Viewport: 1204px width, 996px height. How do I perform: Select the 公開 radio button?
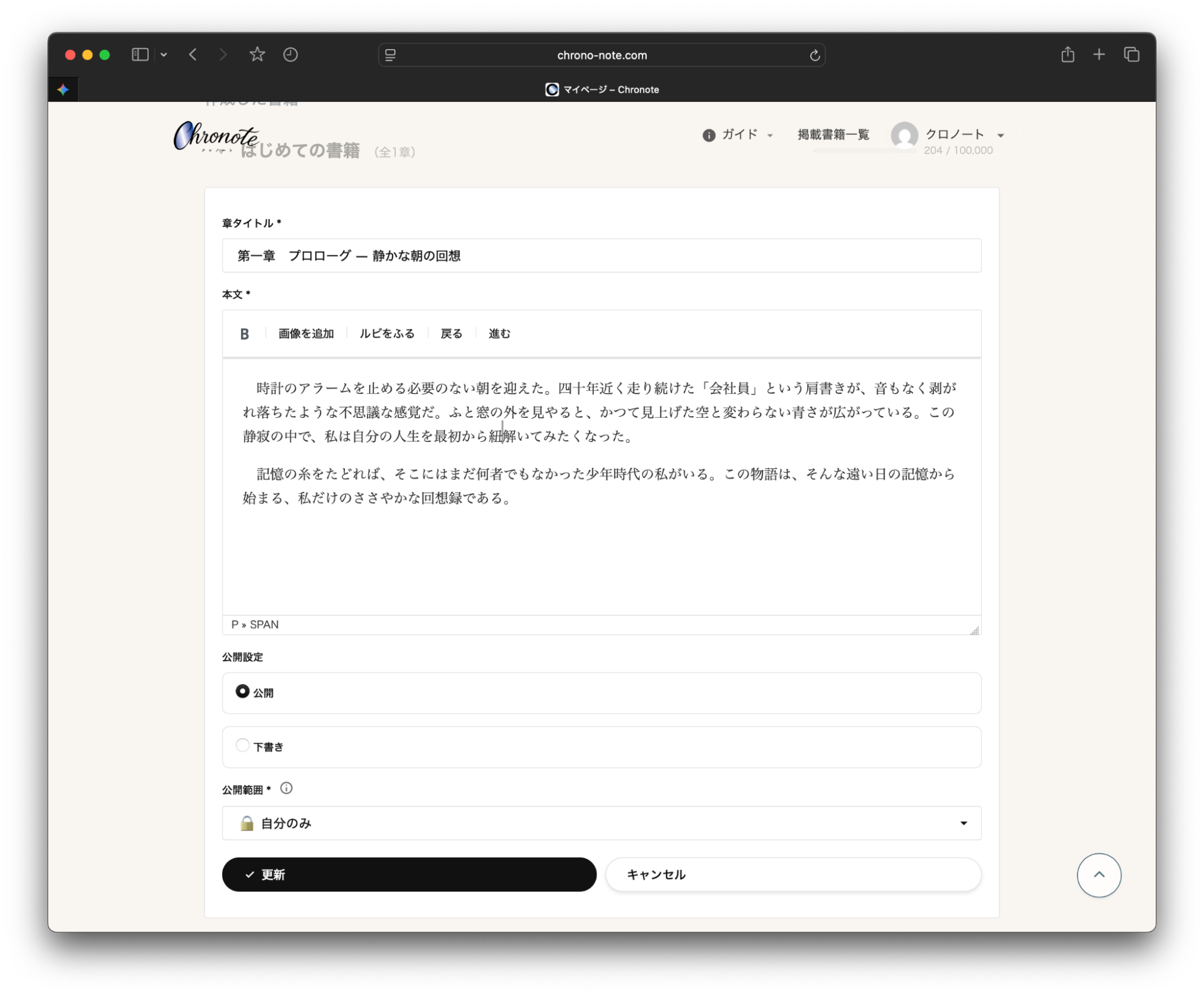[x=242, y=691]
